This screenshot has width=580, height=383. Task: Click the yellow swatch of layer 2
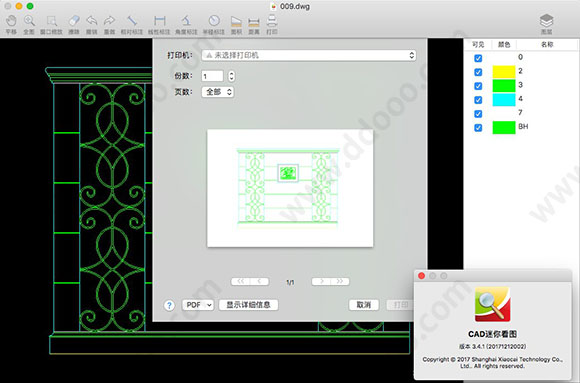504,72
